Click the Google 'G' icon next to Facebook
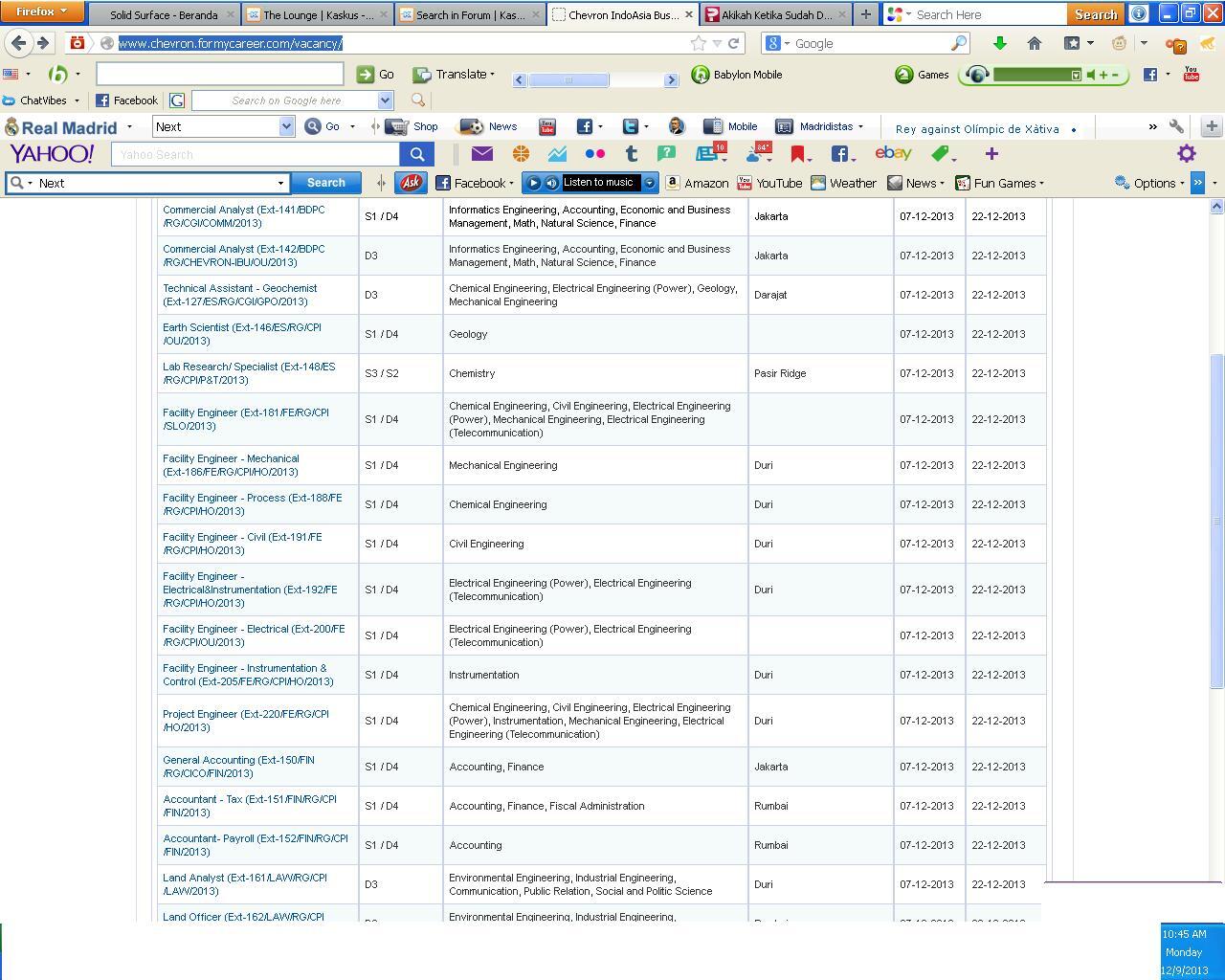This screenshot has height=980, width=1225. [177, 100]
